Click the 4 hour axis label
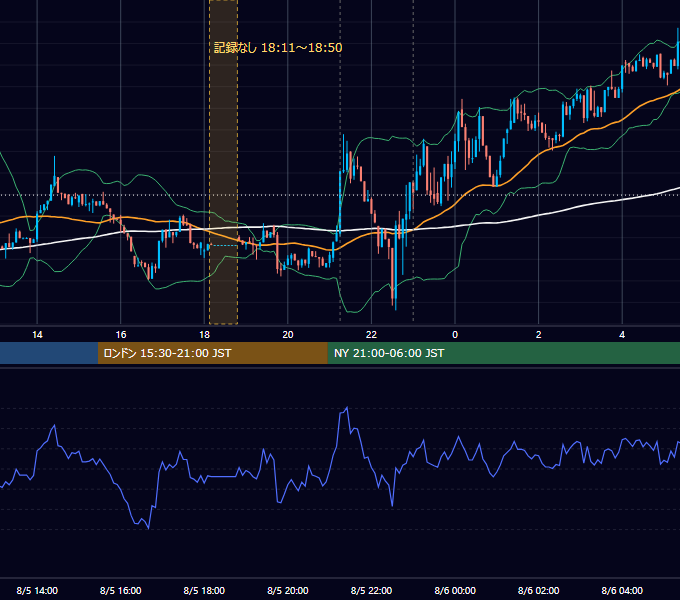This screenshot has width=680, height=600. click(x=622, y=335)
